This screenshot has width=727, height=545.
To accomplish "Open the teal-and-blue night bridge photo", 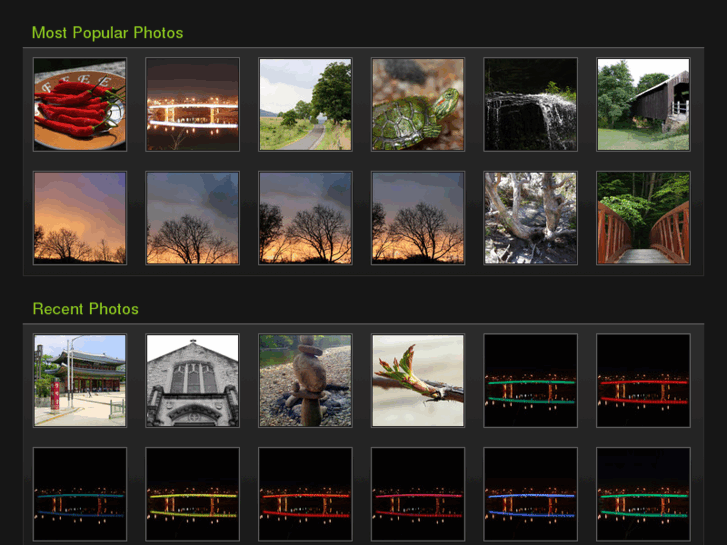I will [x=80, y=494].
